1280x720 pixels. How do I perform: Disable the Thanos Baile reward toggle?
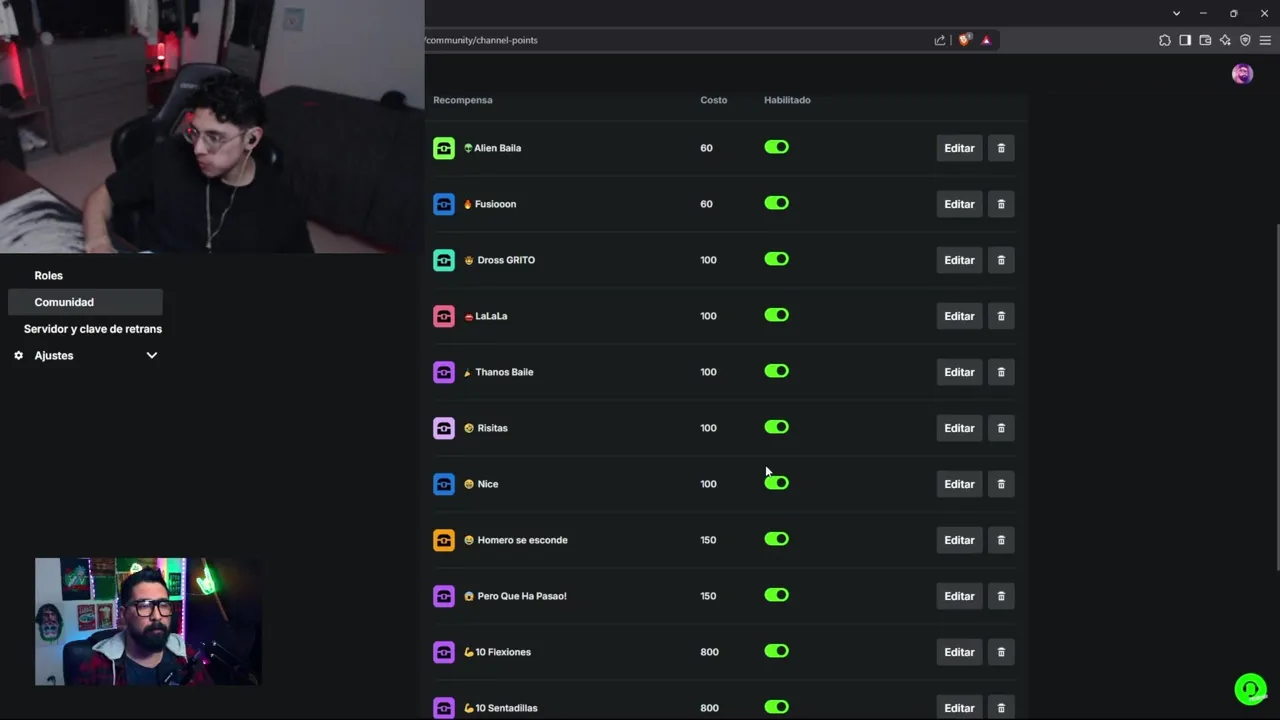click(777, 371)
